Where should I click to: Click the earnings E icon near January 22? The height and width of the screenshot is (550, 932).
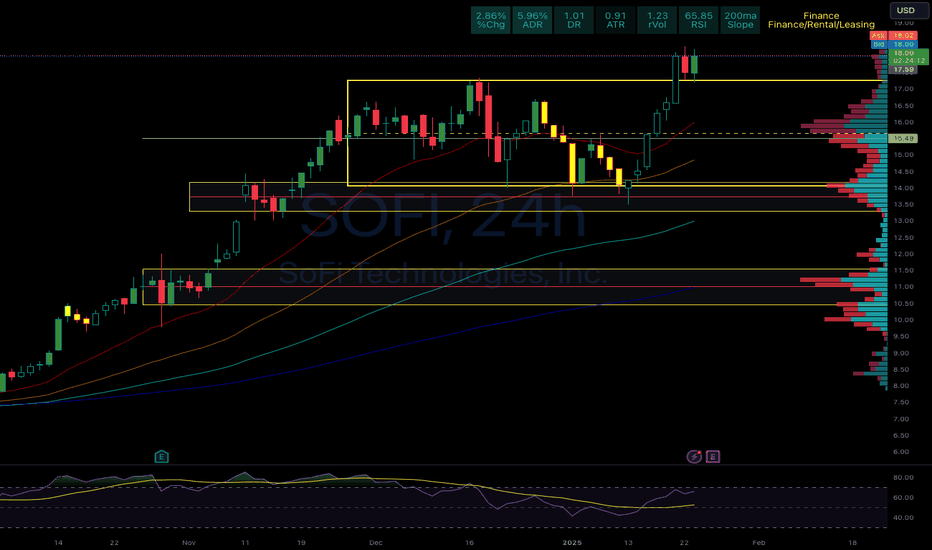point(713,457)
